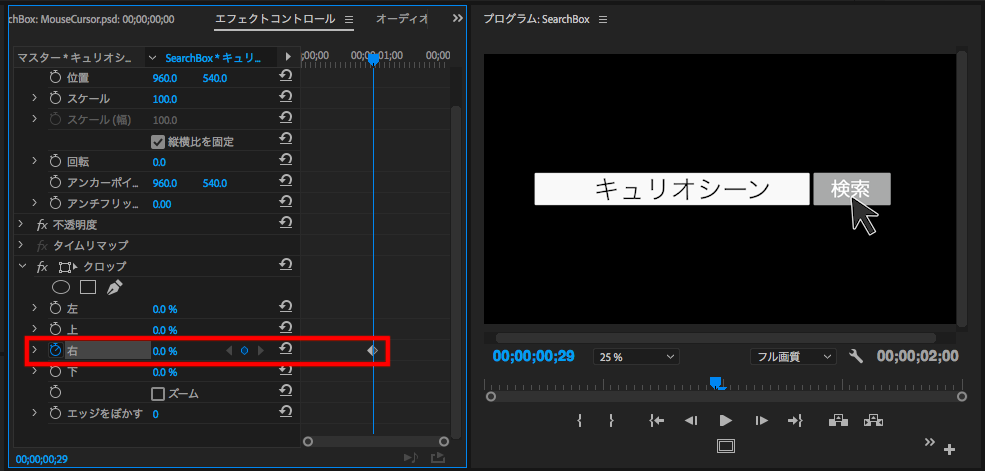Reset the 位置 parameter

point(285,77)
